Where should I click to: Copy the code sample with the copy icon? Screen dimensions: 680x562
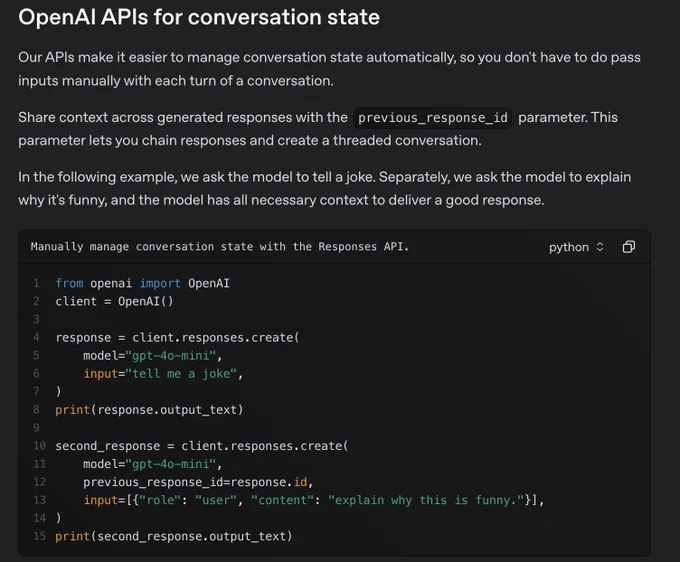628,247
